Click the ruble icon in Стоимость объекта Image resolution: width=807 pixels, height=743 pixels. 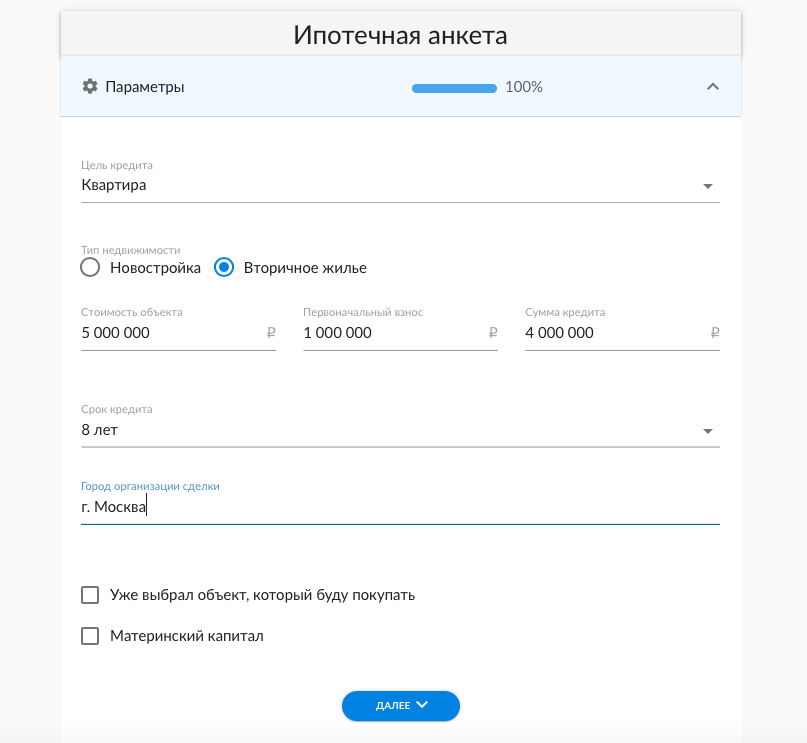pyautogui.click(x=271, y=333)
